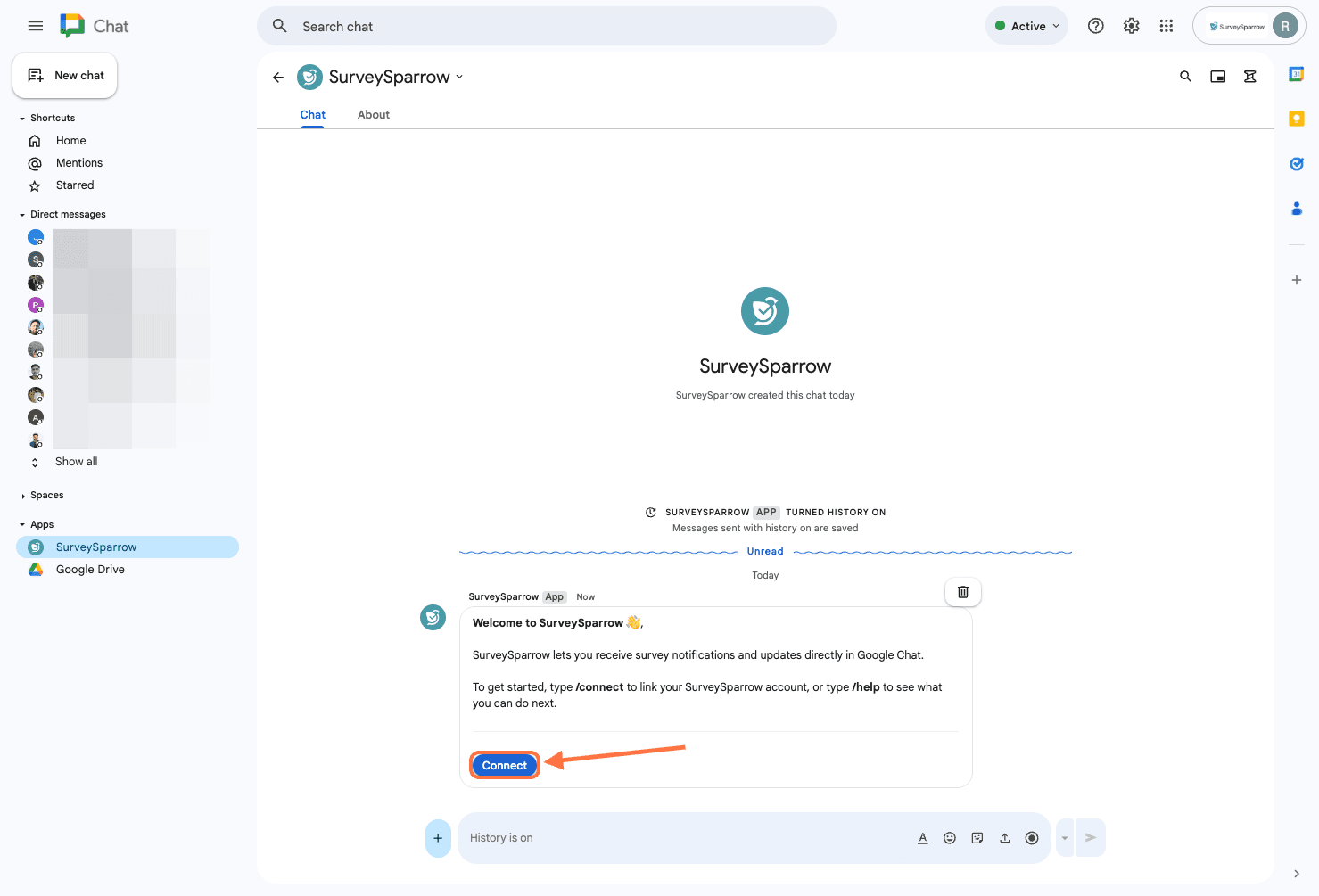This screenshot has width=1319, height=896.
Task: Click the New chat button
Action: coord(65,76)
